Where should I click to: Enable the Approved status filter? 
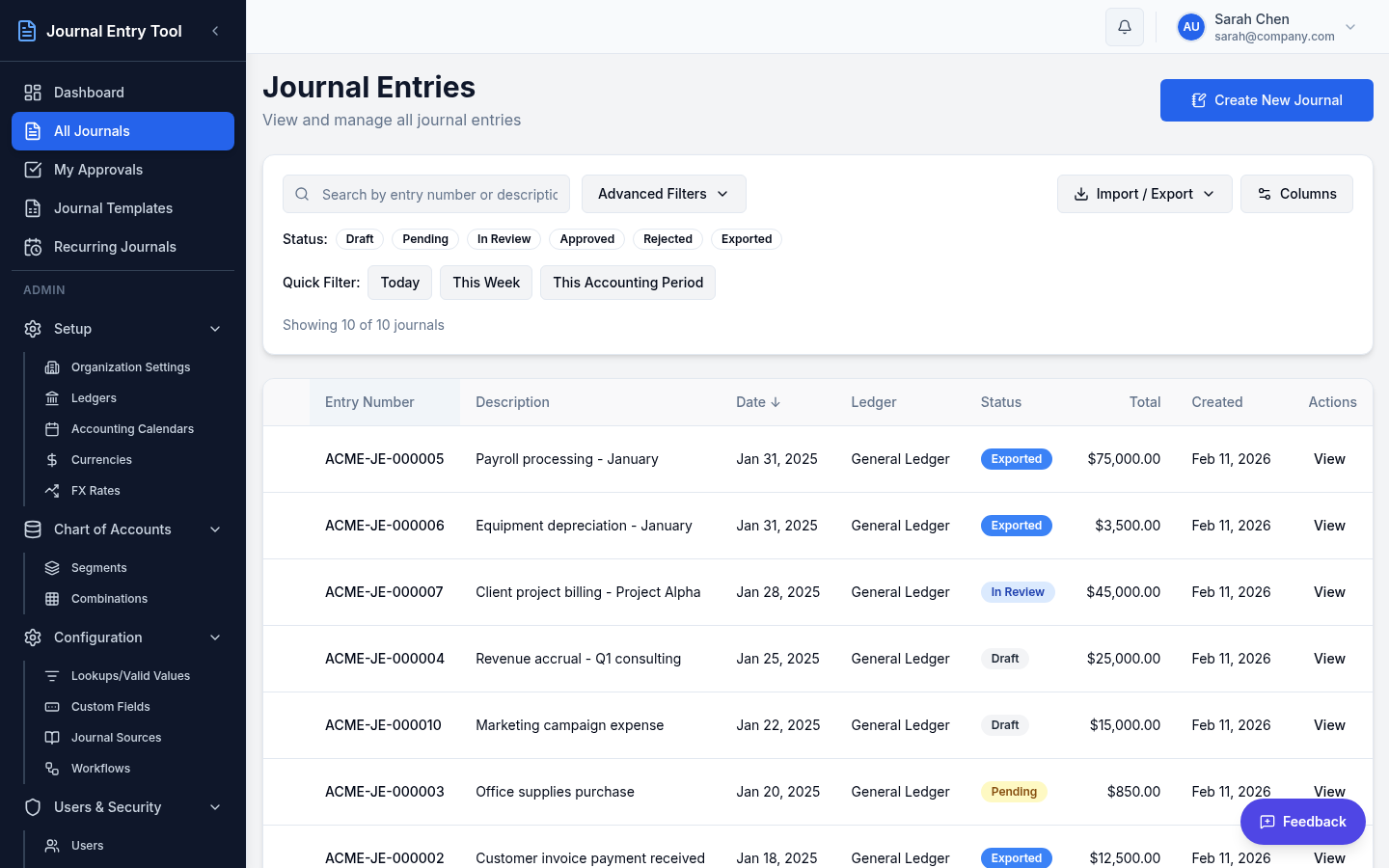[586, 238]
